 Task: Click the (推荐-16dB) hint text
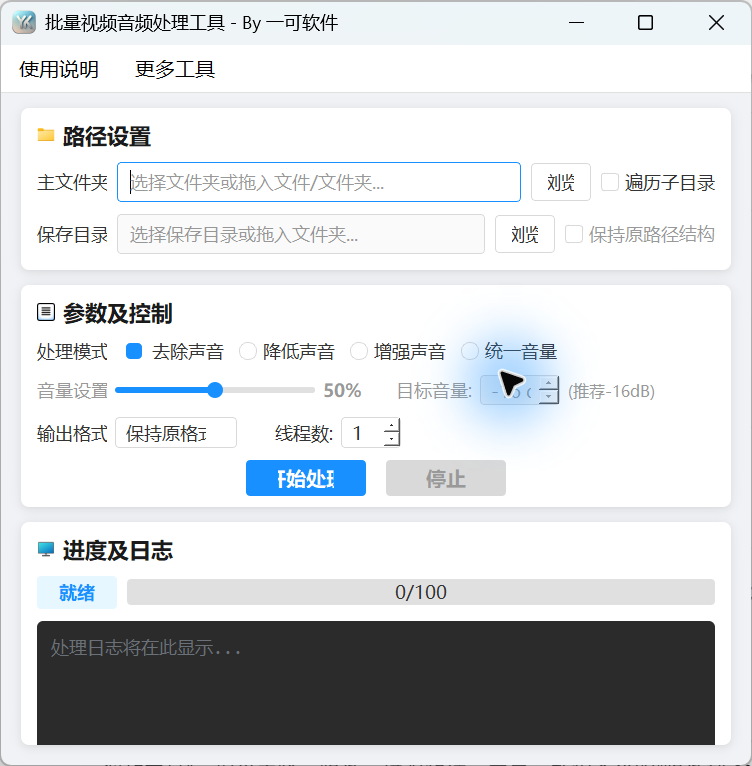click(x=611, y=391)
